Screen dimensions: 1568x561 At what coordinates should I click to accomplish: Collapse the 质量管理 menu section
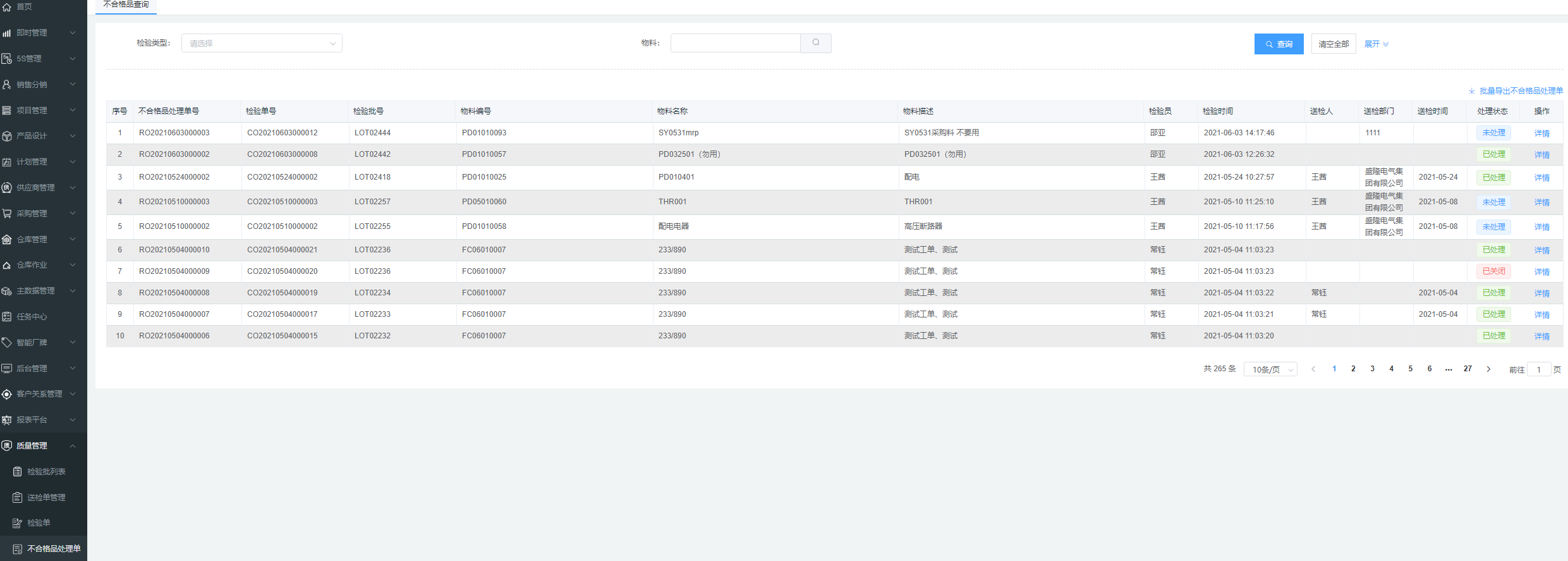coord(73,446)
